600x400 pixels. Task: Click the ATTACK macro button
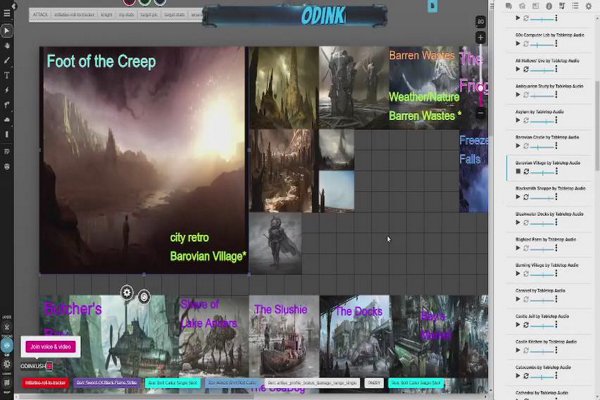(40, 15)
